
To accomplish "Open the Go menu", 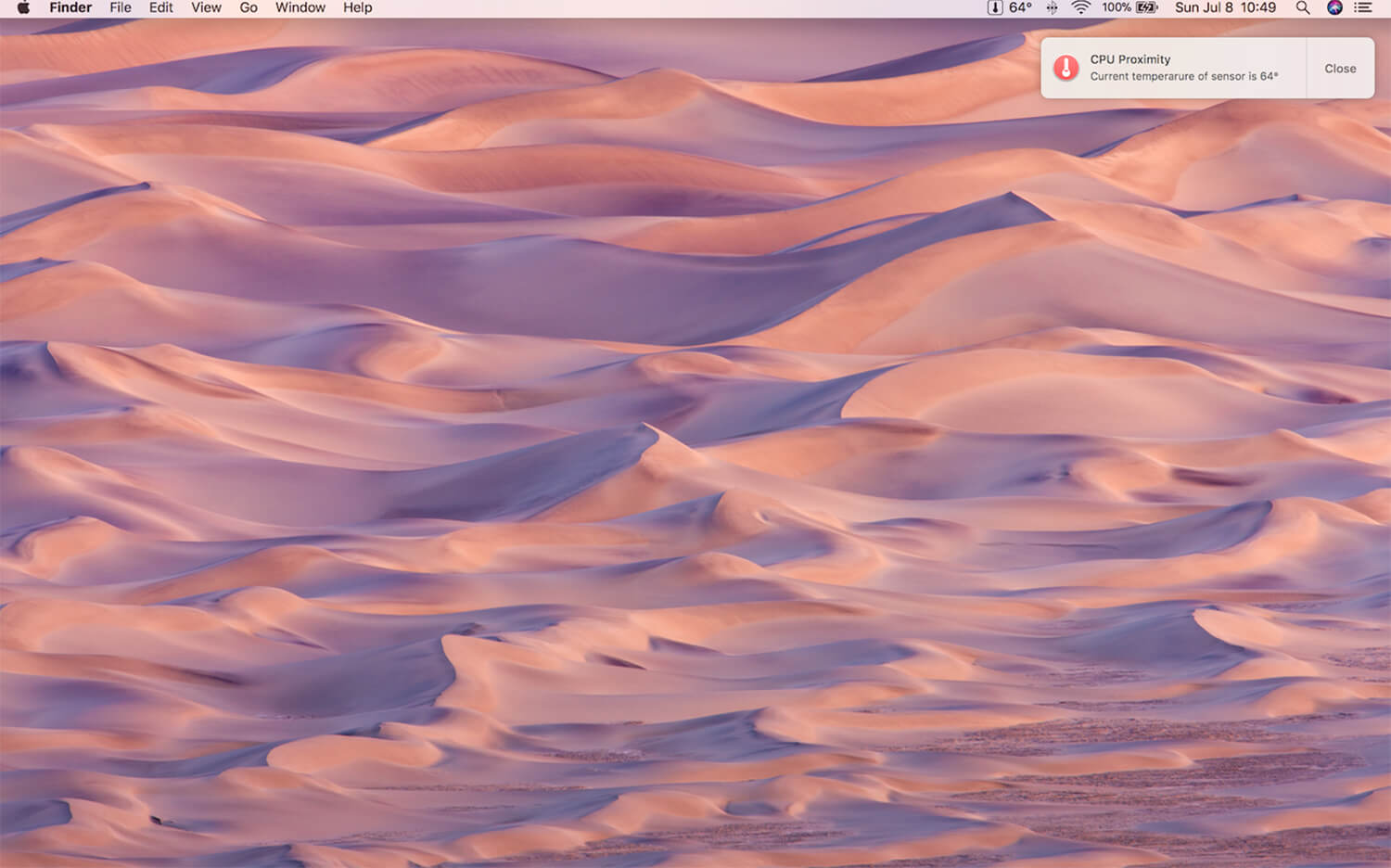I will (249, 7).
